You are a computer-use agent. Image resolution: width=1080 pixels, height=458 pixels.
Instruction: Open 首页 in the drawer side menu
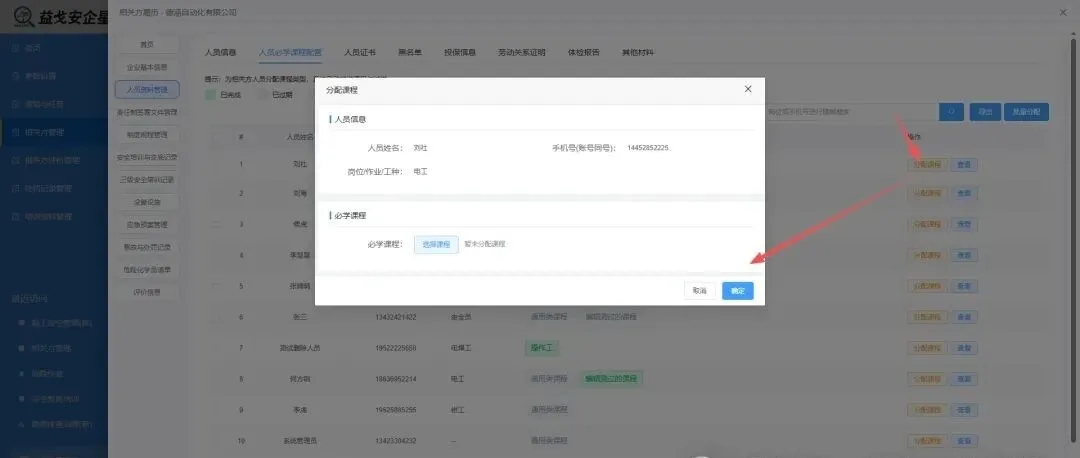click(x=147, y=45)
